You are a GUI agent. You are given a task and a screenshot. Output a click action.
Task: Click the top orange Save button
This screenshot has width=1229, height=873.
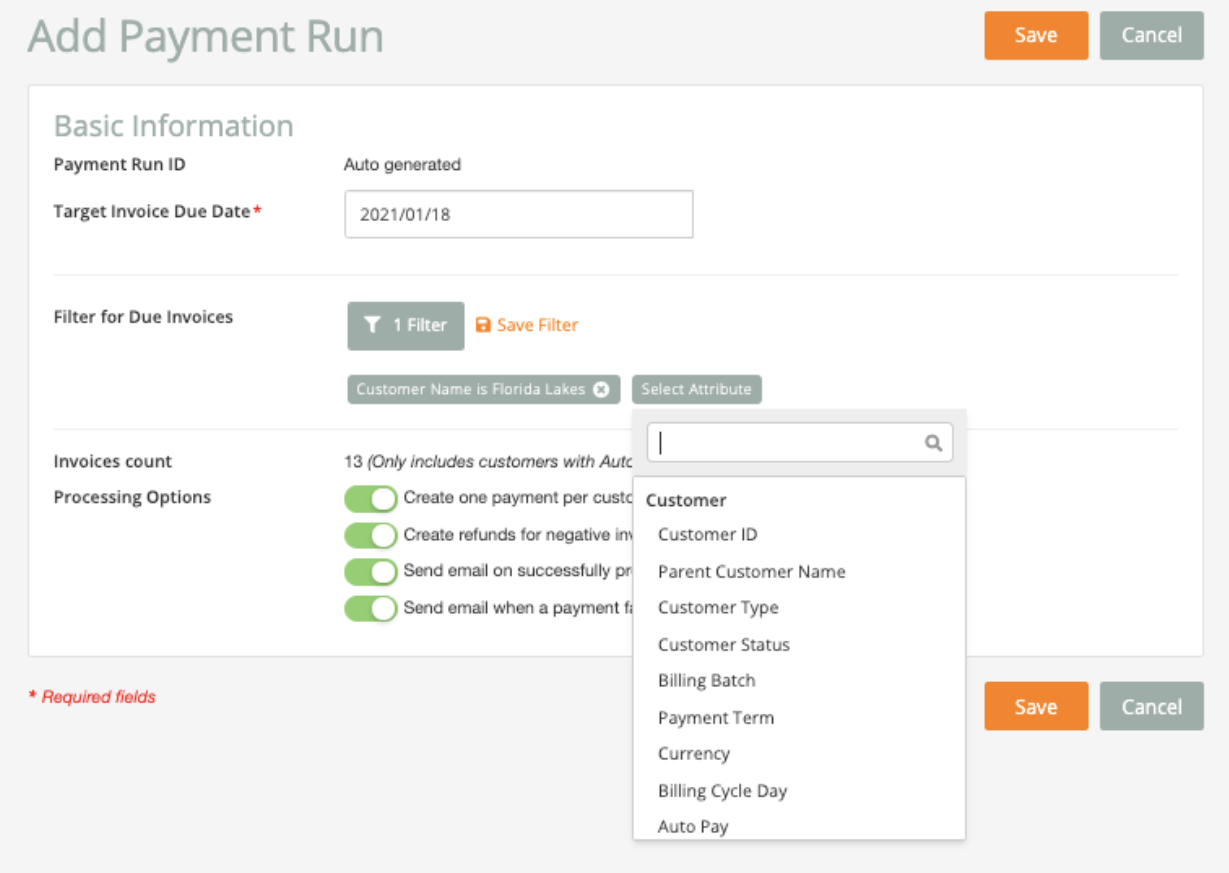[x=1036, y=35]
